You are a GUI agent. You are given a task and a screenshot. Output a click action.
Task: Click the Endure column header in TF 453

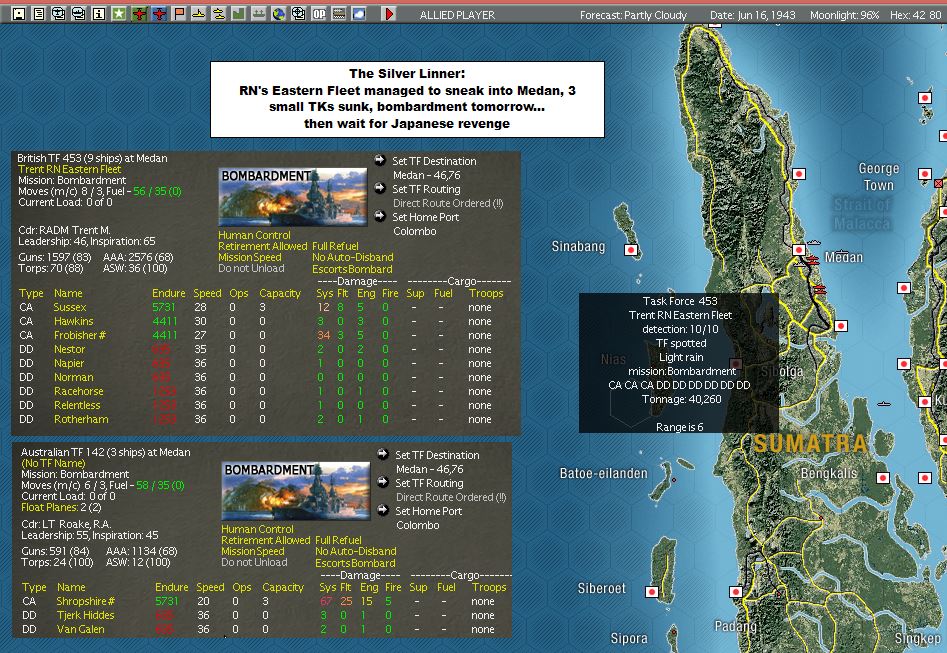169,293
